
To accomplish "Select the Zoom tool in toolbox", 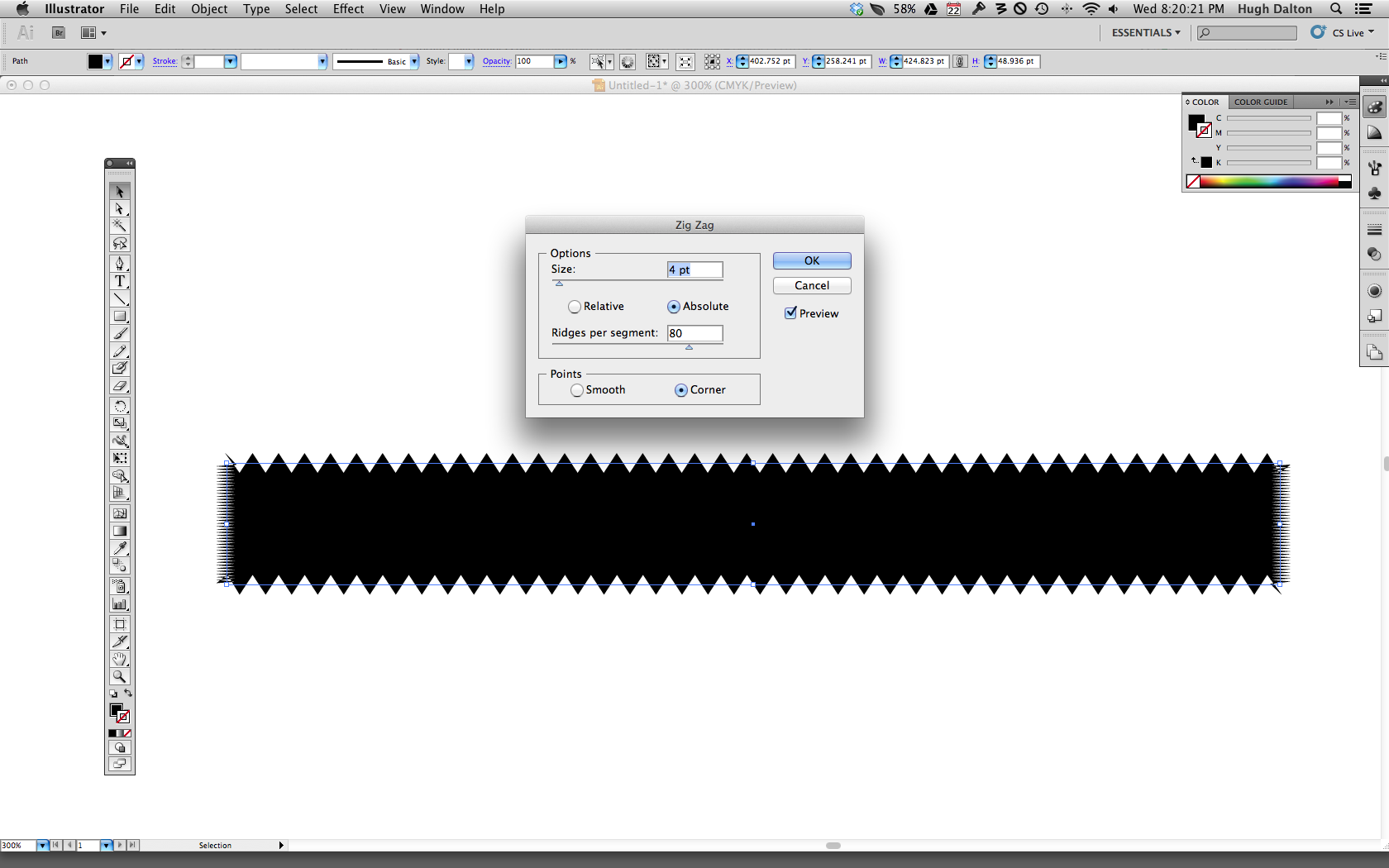I will (120, 676).
